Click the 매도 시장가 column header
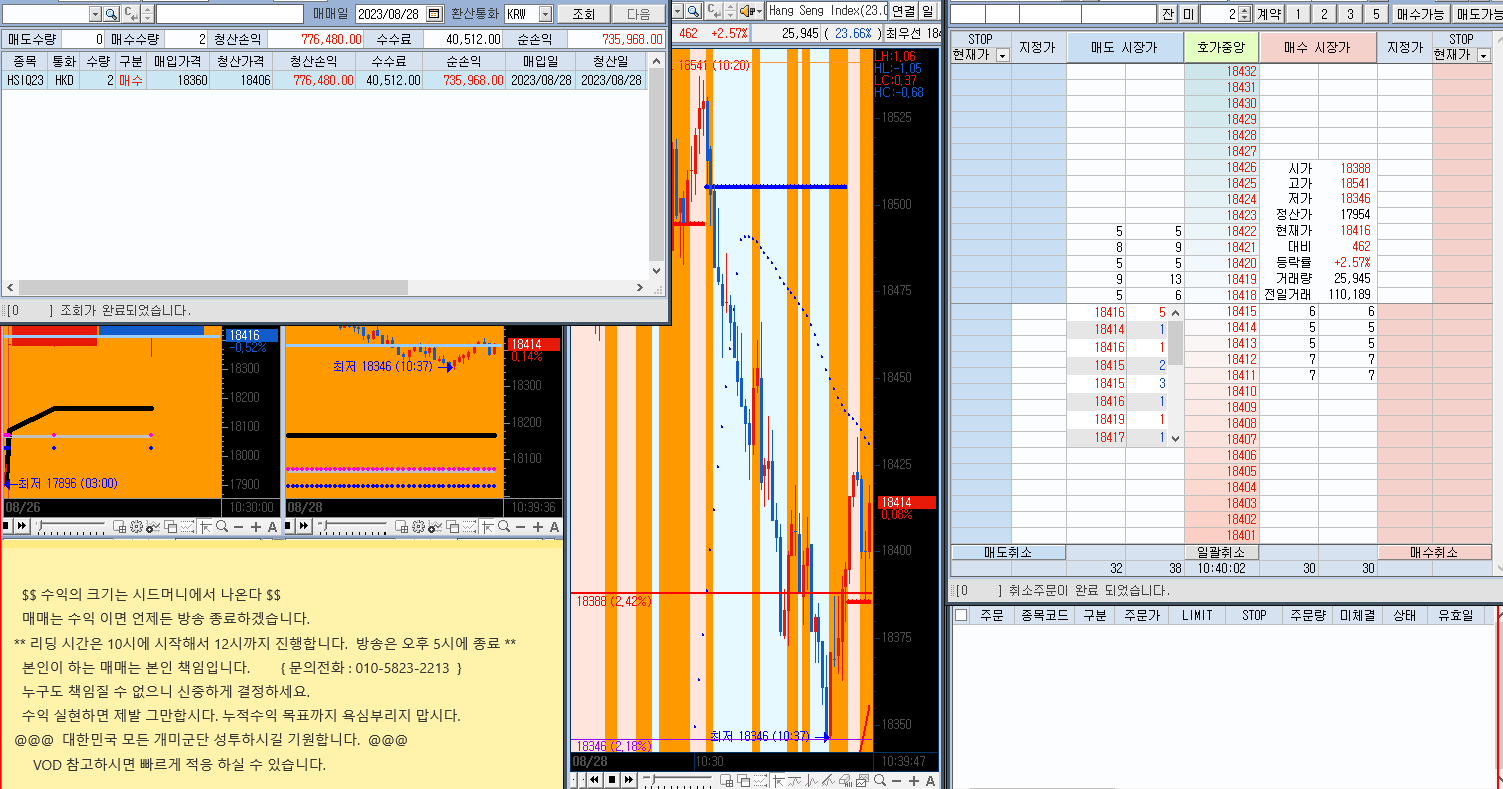 (x=1125, y=47)
